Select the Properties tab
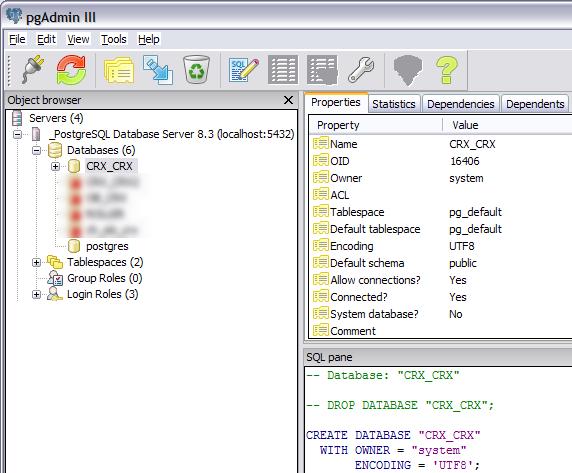572x473 pixels. click(x=336, y=102)
